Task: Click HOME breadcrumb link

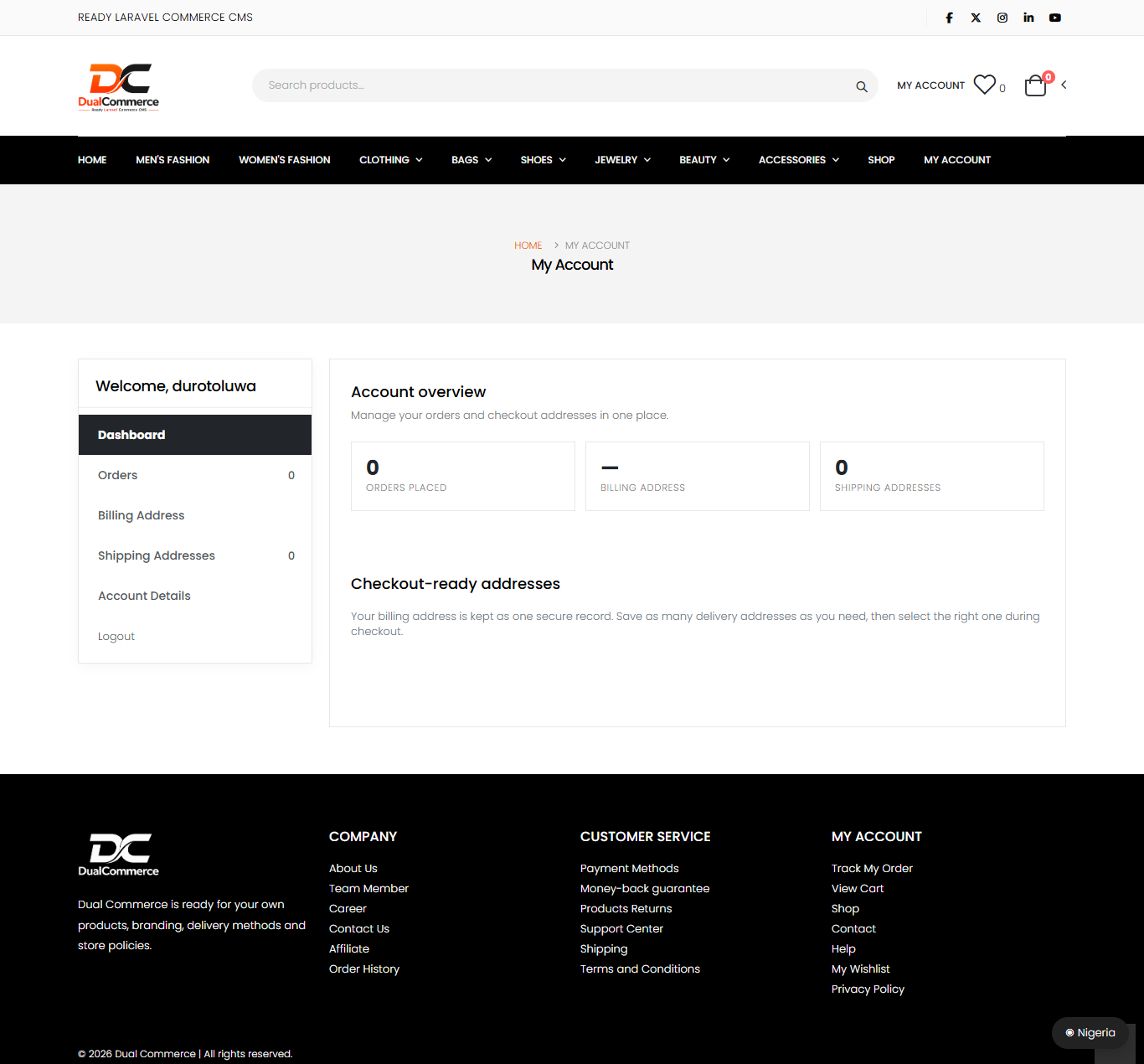Action: click(528, 245)
